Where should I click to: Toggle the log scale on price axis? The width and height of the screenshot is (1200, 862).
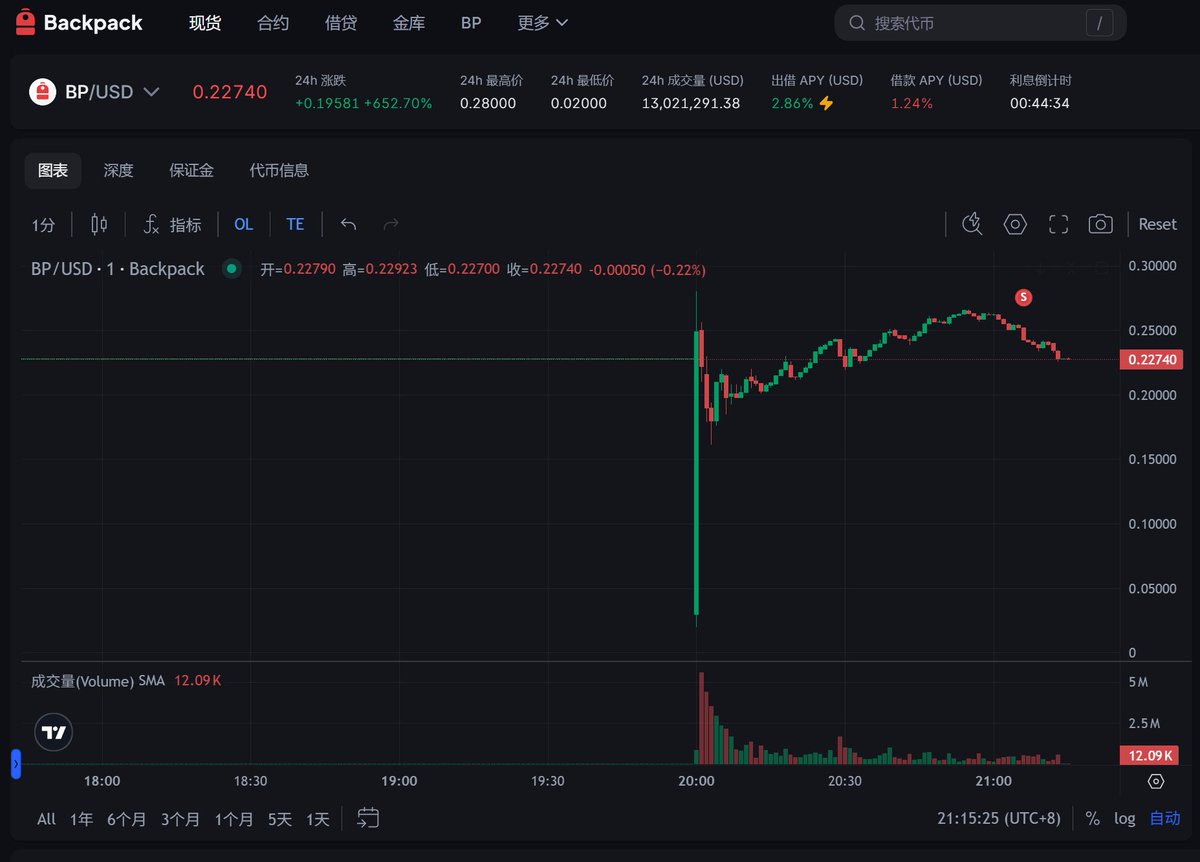pos(1124,818)
